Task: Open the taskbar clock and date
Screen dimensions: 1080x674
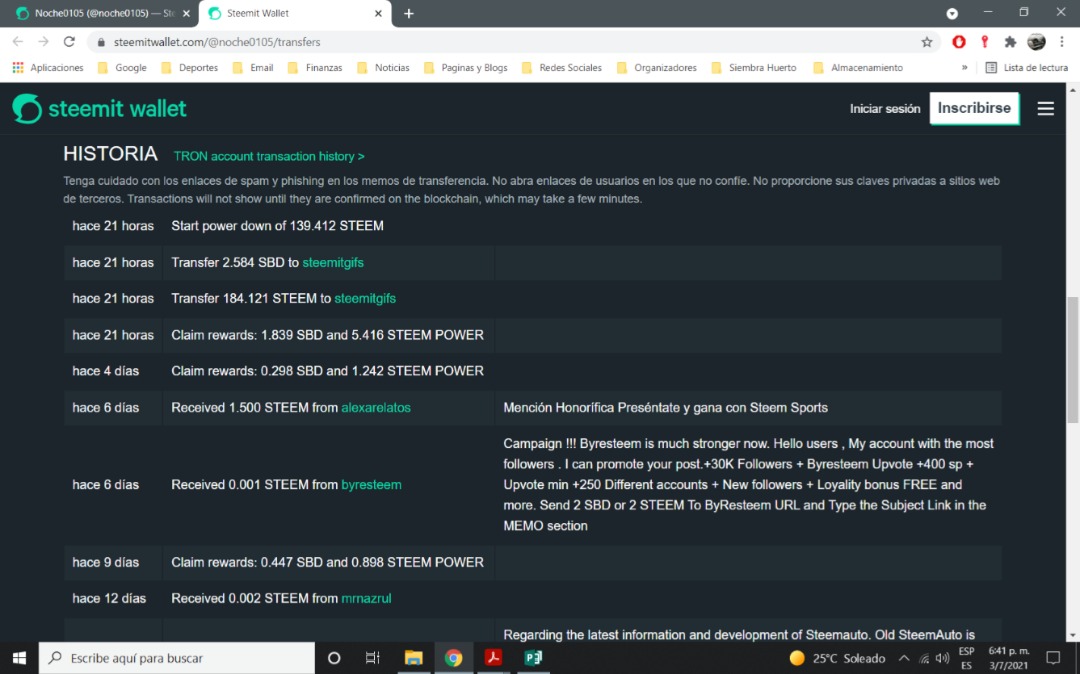Action: 1009,658
